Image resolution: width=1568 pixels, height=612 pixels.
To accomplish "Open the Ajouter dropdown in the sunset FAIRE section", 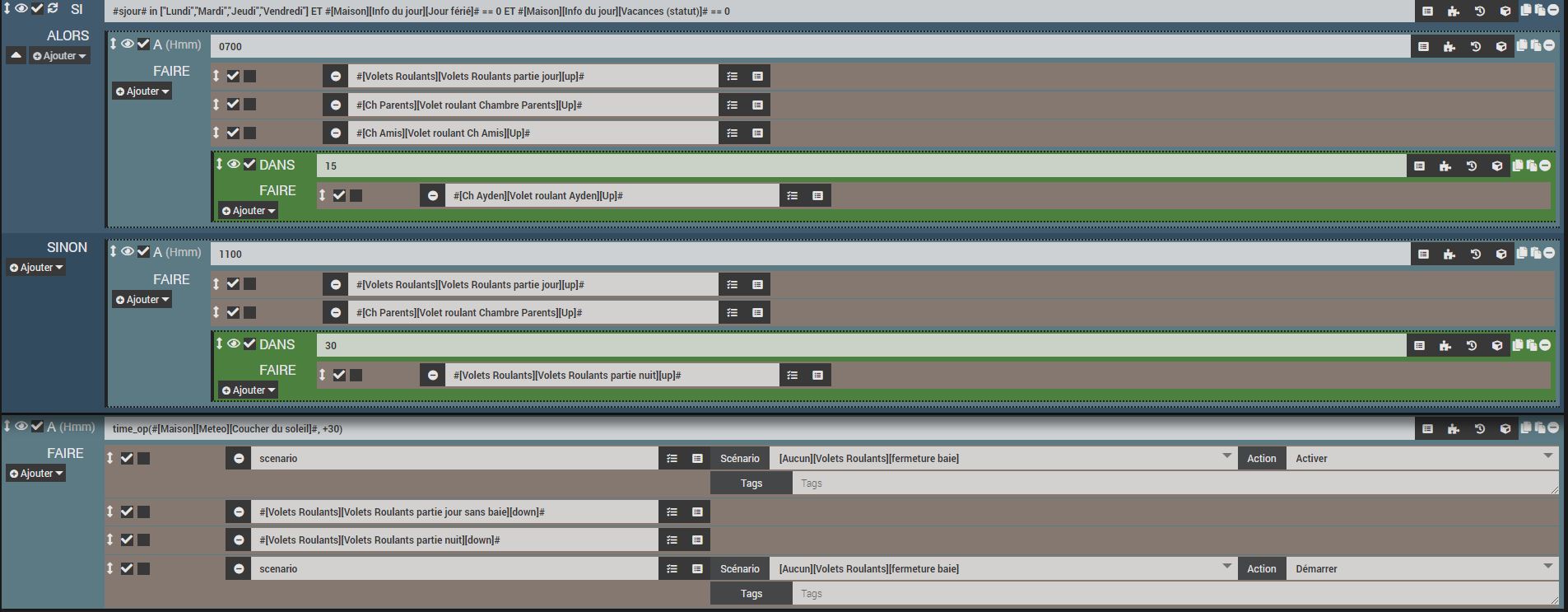I will pos(36,474).
